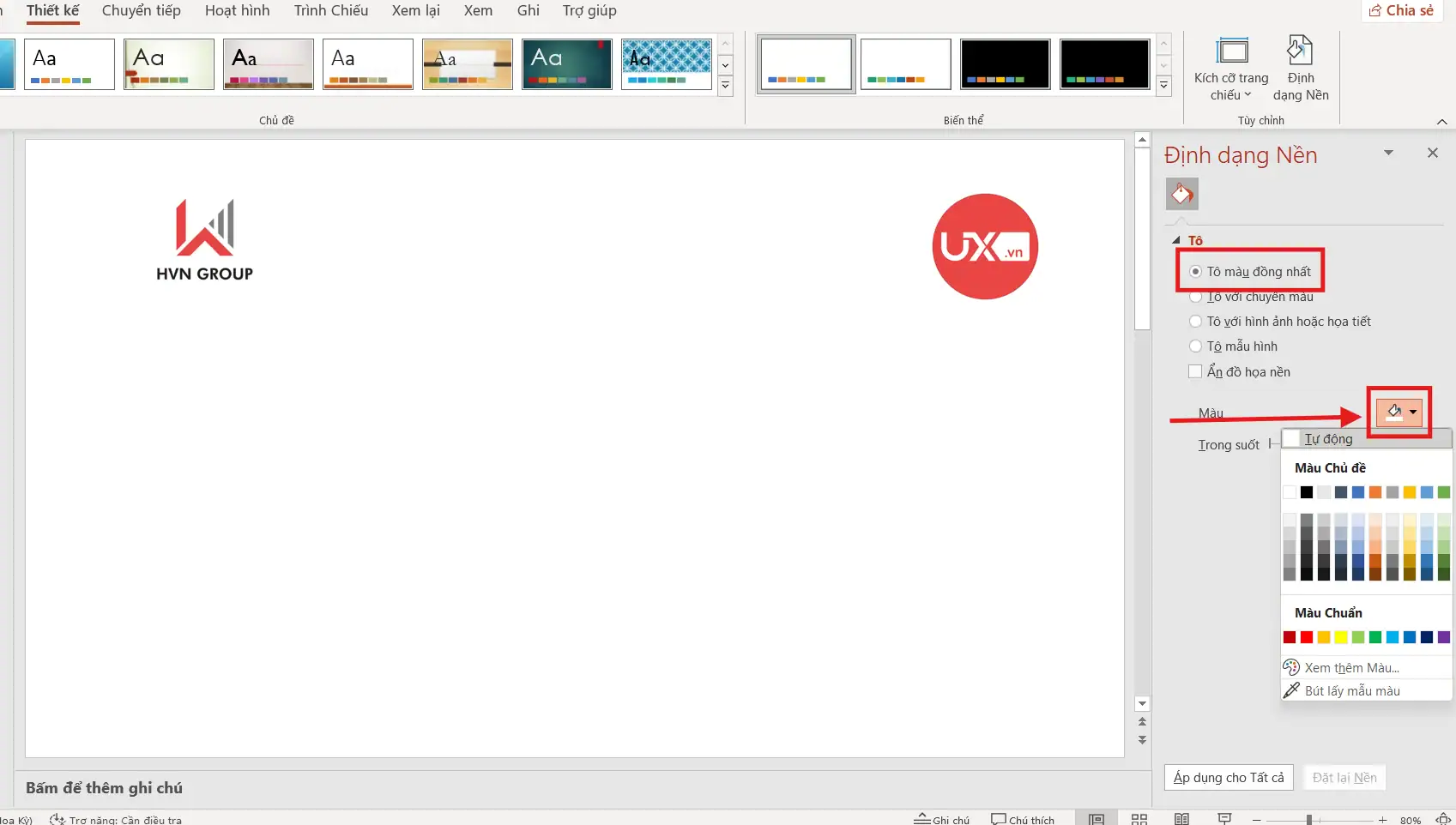Expand the variants gallery more arrow
1456x825 pixels.
tap(1164, 86)
